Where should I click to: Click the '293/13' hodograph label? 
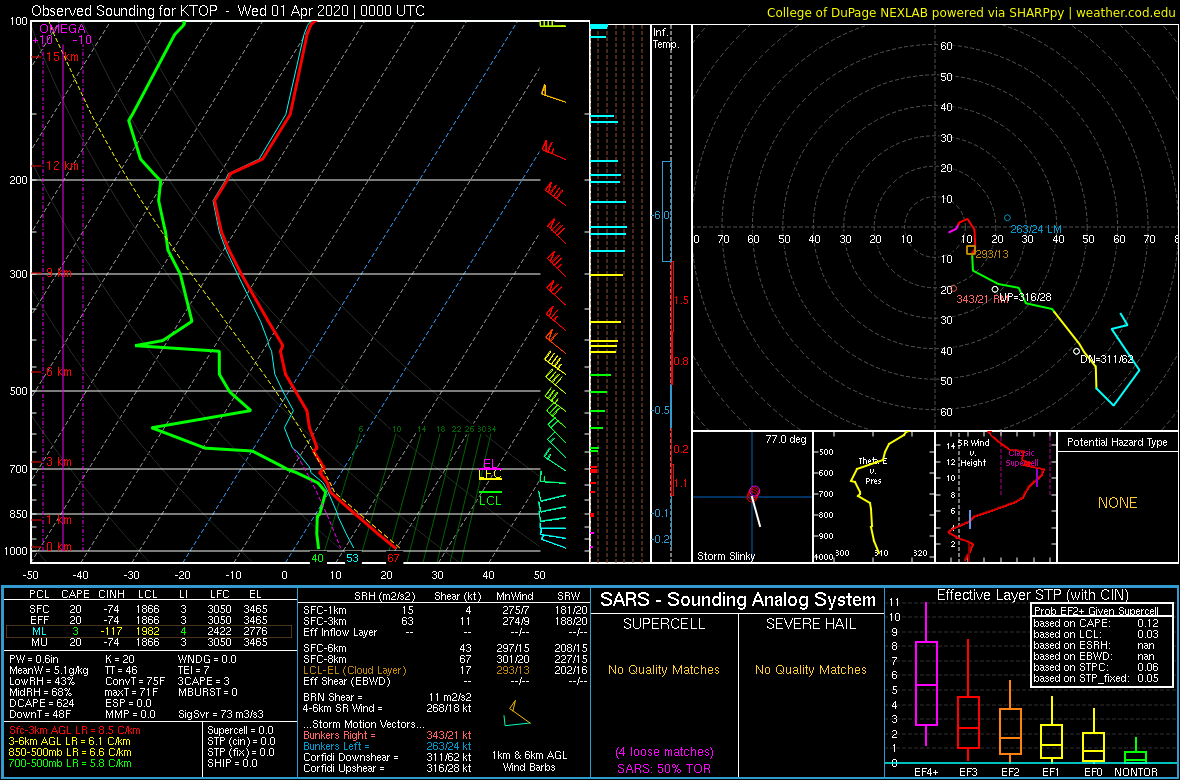coord(991,254)
